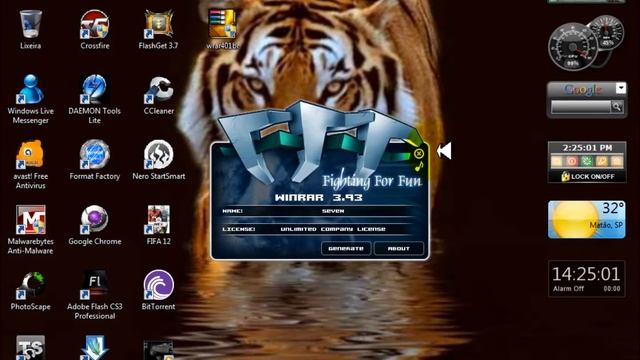Click the Name field containing Seven
The width and height of the screenshot is (640, 360).
333,211
